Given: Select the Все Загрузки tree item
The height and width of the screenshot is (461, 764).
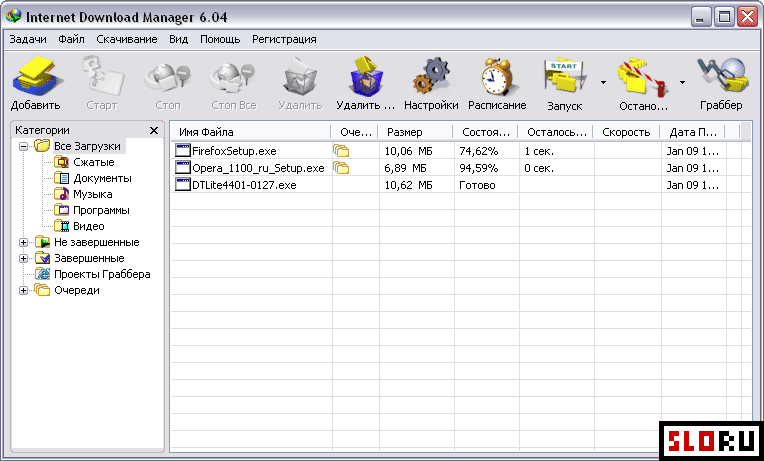Looking at the screenshot, I should (x=87, y=146).
